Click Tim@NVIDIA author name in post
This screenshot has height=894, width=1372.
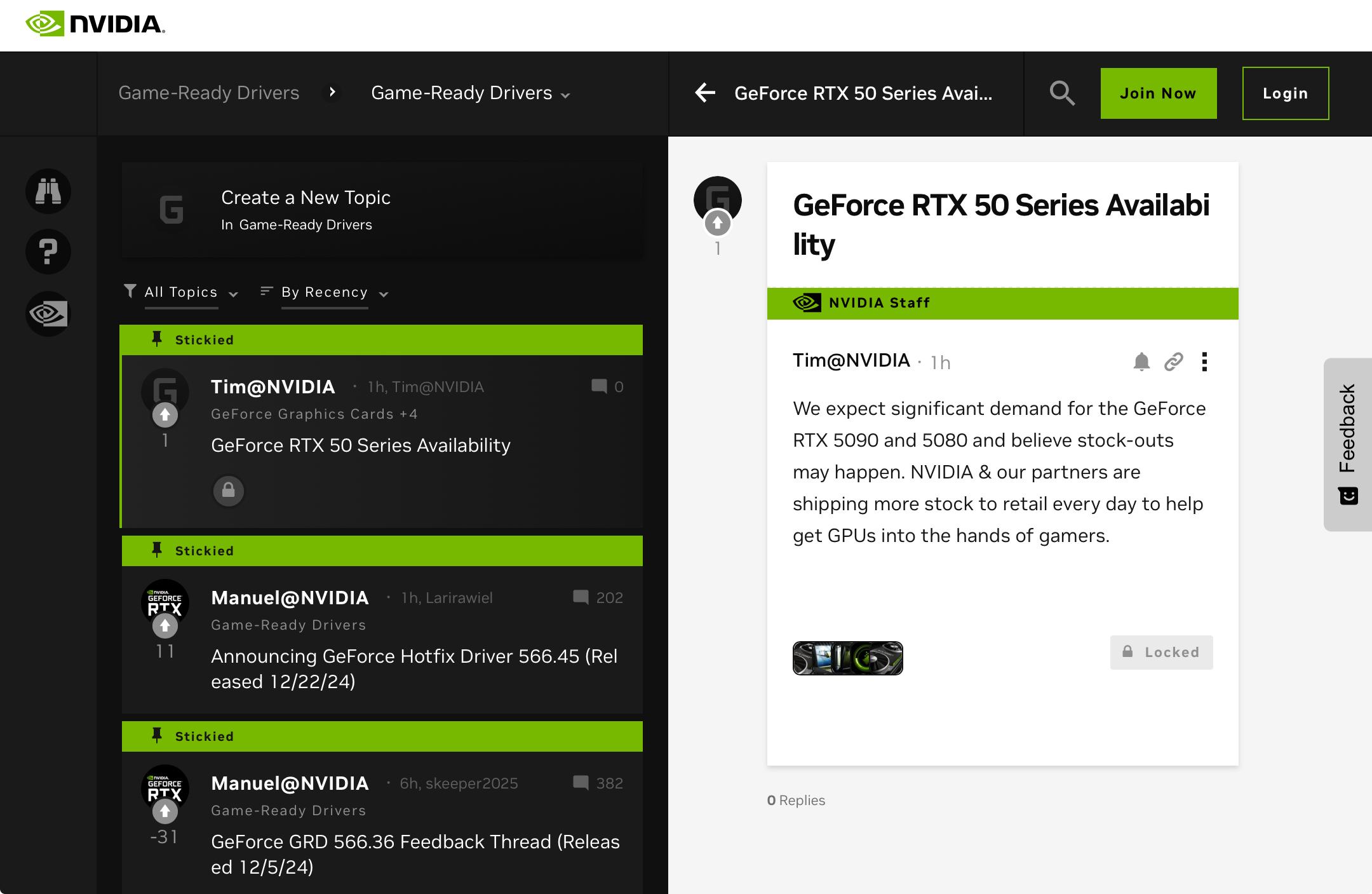[x=851, y=360]
